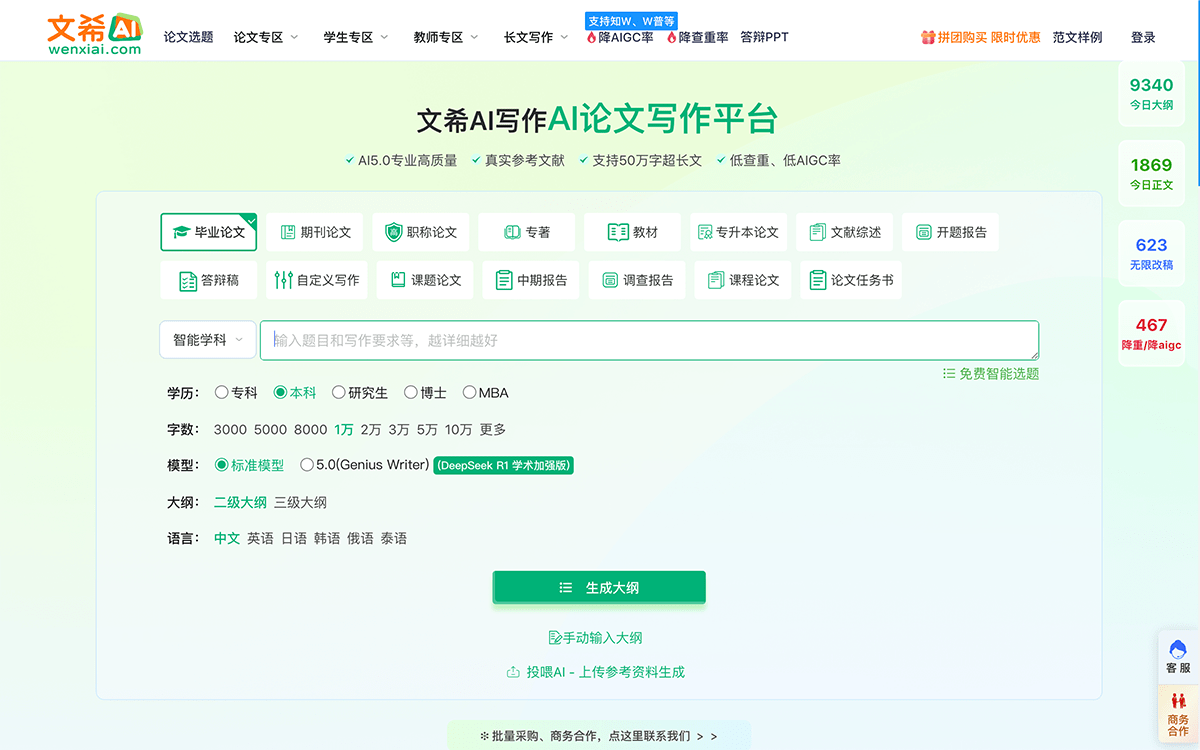This screenshot has width=1200, height=750.
Task: Select the 研究生 education radio button
Action: click(x=339, y=393)
